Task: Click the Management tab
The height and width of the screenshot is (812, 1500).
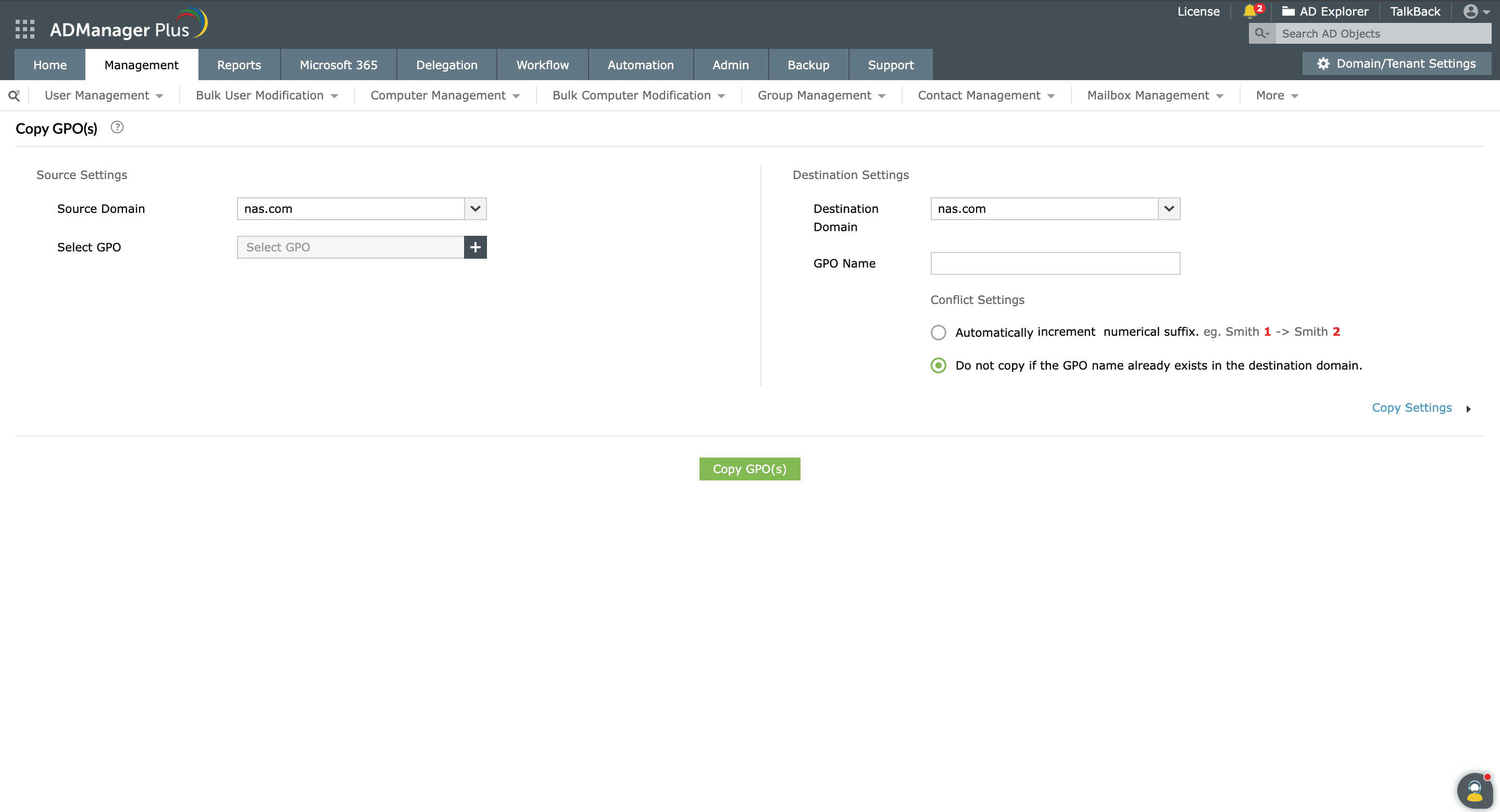Action: (141, 64)
